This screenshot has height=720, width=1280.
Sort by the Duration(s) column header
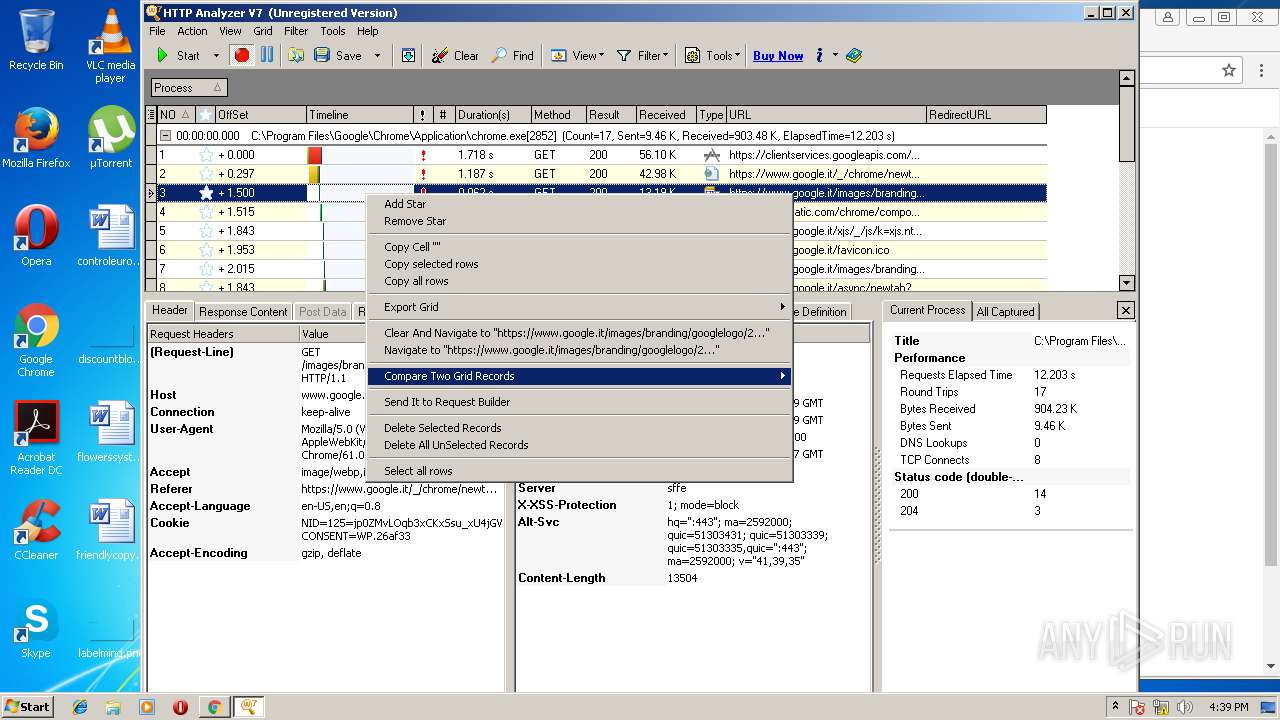tap(492, 115)
